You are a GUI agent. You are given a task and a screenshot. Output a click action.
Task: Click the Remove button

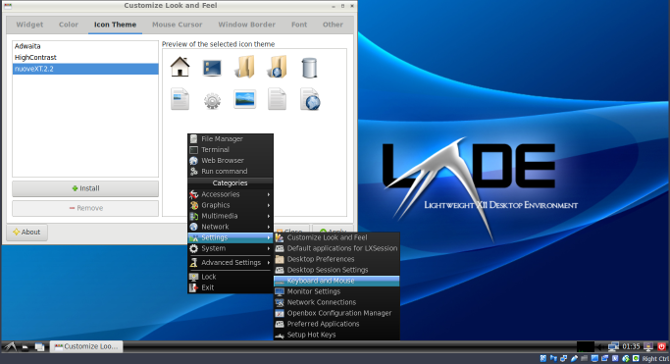[x=85, y=208]
